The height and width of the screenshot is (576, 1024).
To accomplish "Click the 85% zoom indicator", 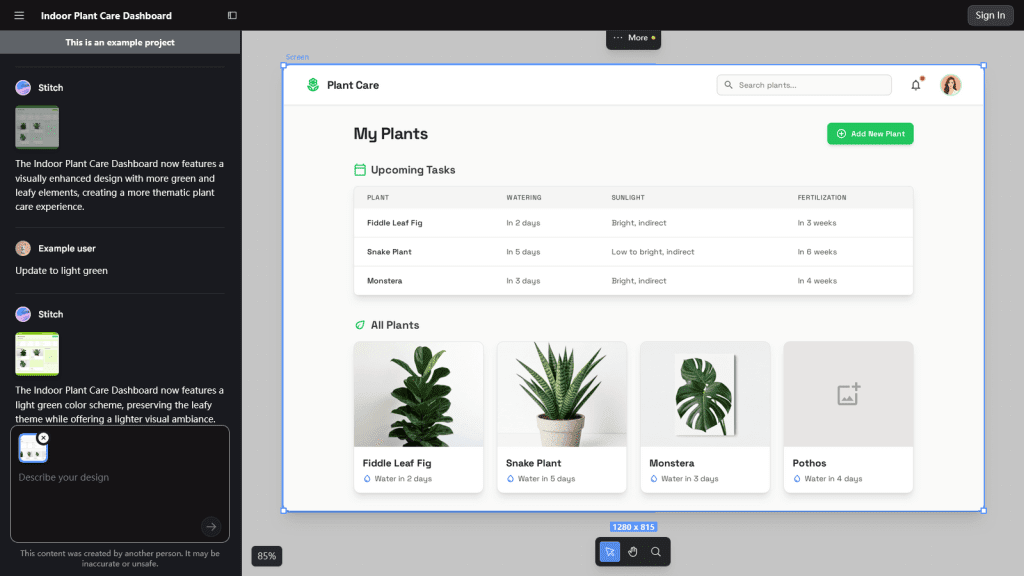I will (266, 555).
